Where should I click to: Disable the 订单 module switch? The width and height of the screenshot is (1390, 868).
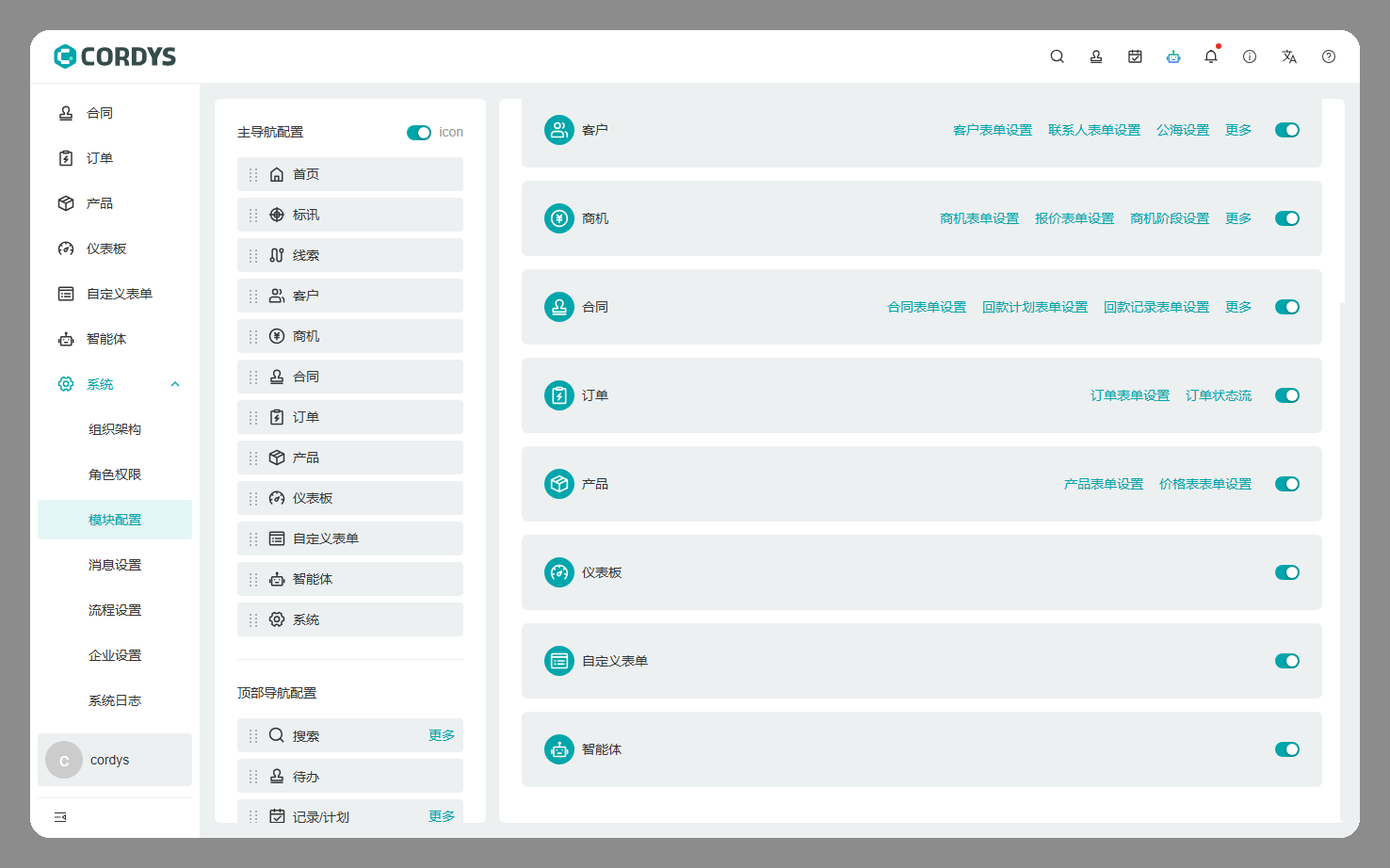coord(1287,395)
